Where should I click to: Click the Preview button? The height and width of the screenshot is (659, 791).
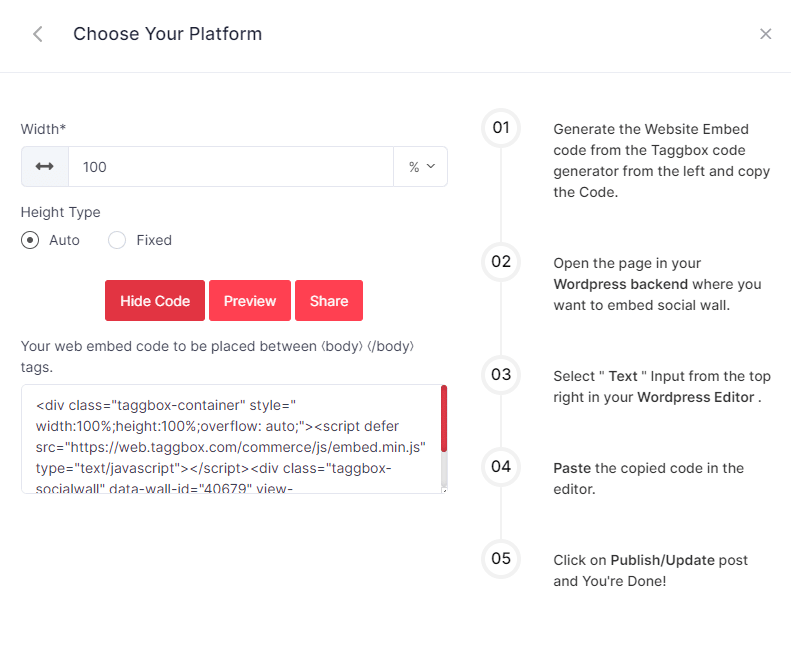(250, 301)
